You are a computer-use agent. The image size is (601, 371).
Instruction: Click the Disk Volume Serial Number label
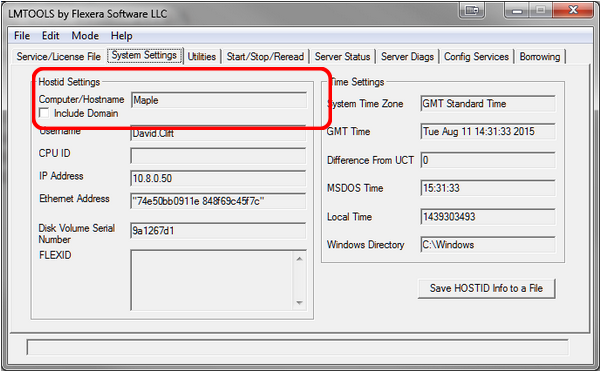pyautogui.click(x=77, y=234)
